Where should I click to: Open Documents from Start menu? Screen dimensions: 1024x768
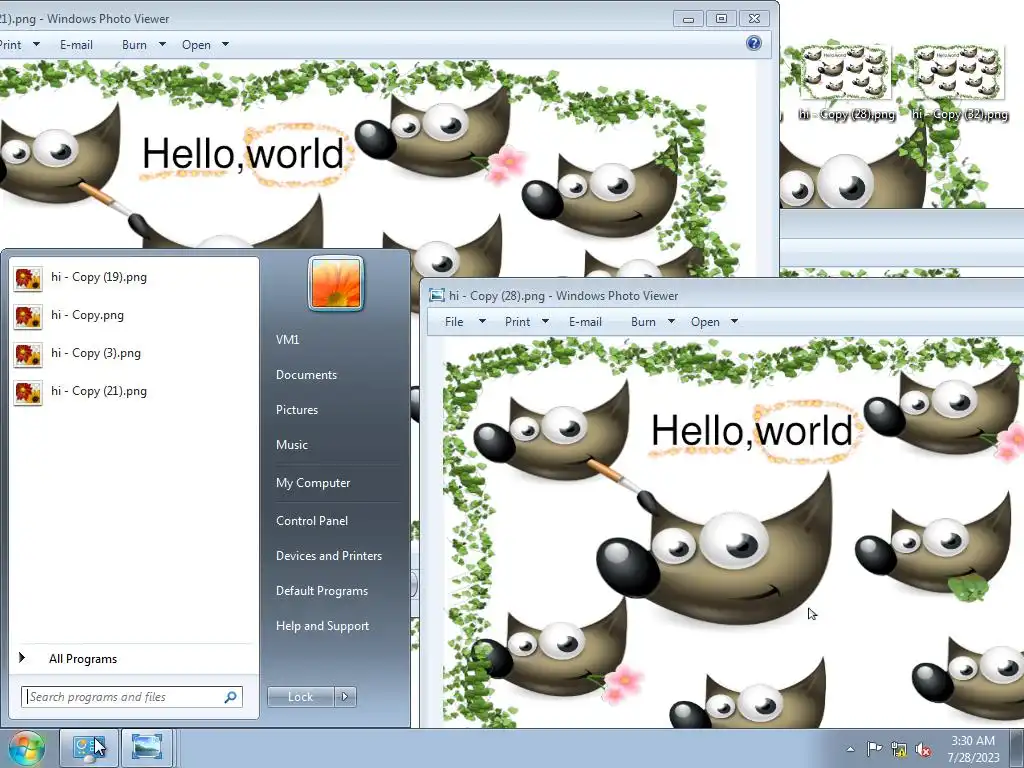coord(306,375)
